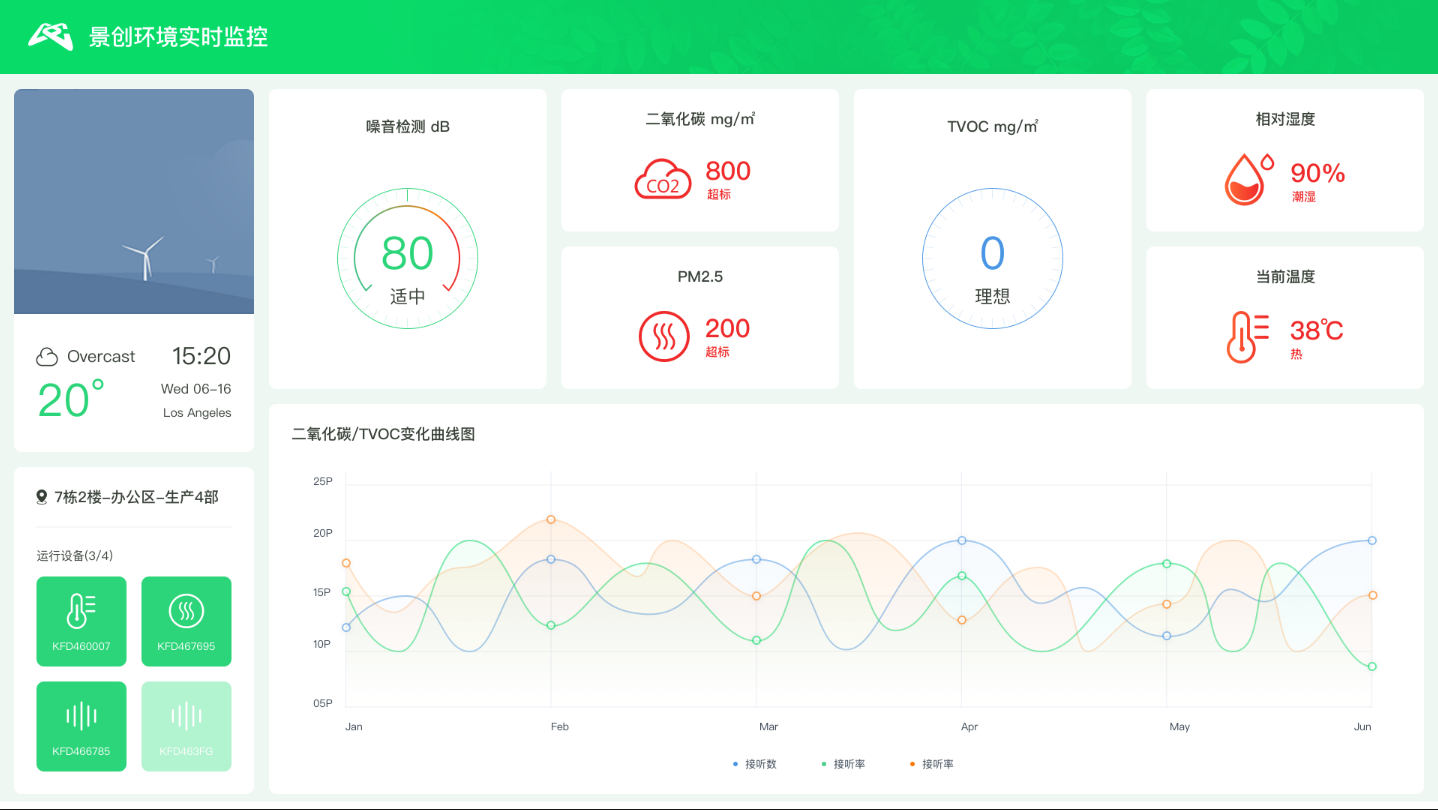
Task: Open device card KFD466785
Action: point(82,726)
